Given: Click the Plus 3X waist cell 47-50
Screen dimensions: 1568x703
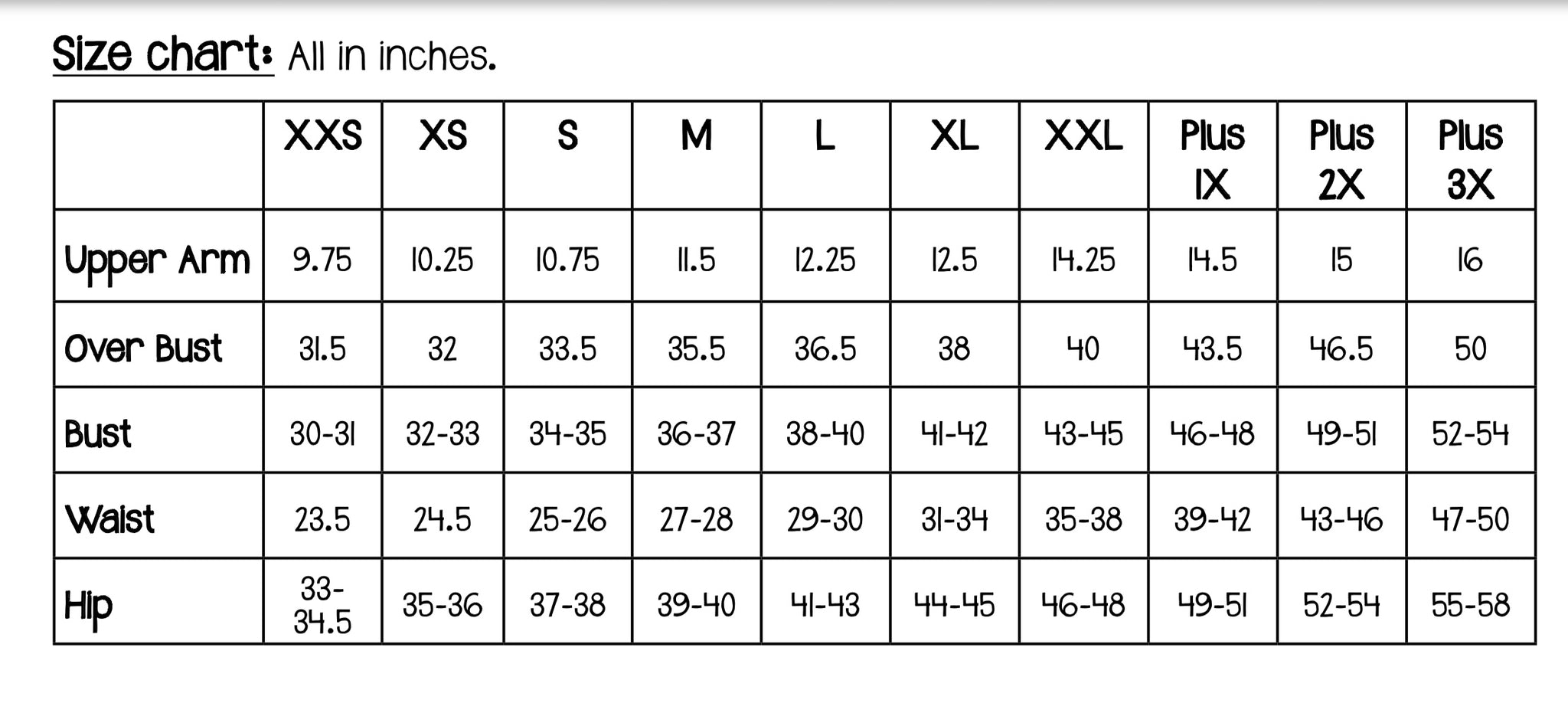Looking at the screenshot, I should pyautogui.click(x=1470, y=520).
